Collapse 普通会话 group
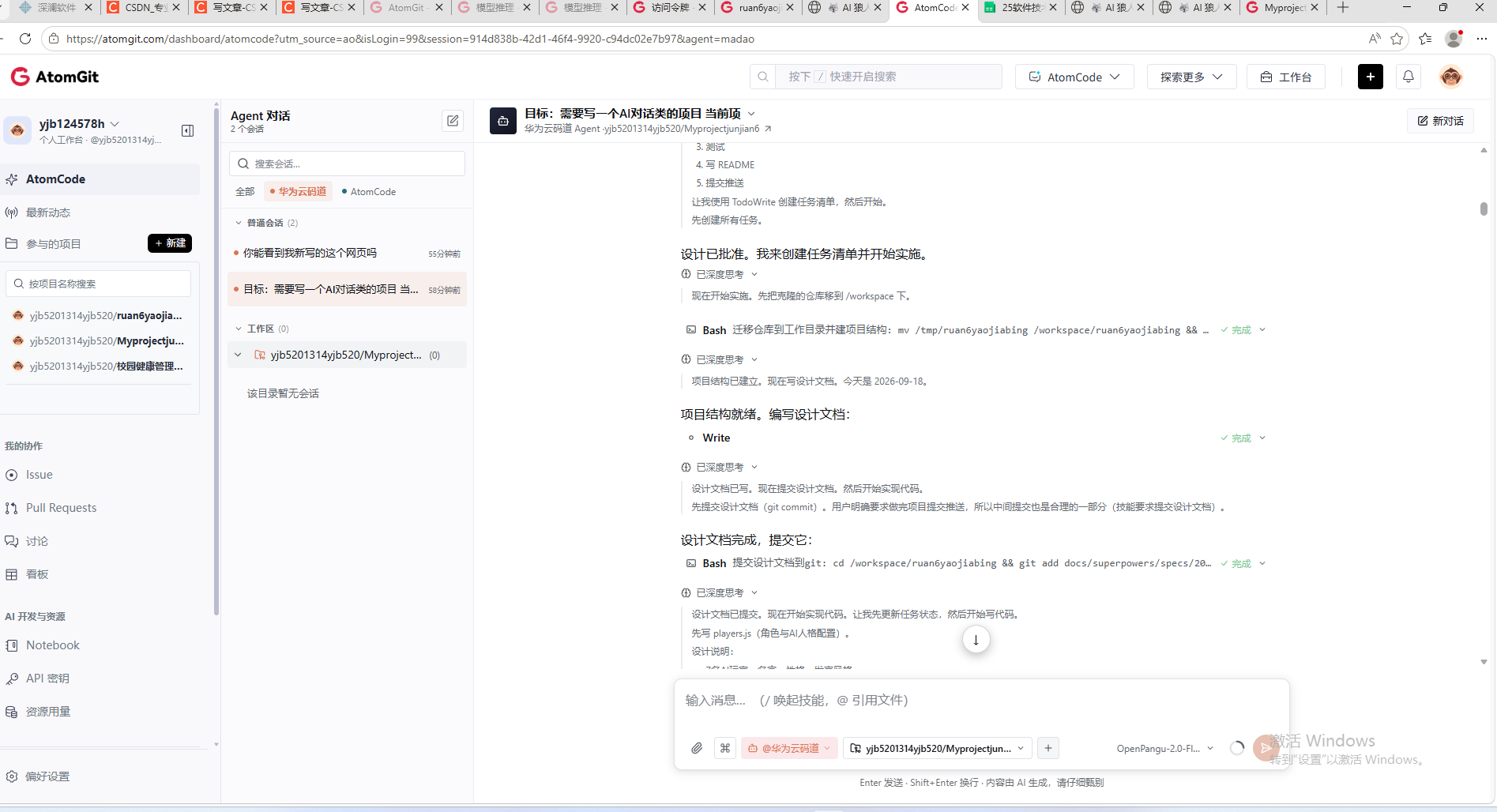Screen dimensions: 1497x812 pyautogui.click(x=239, y=223)
